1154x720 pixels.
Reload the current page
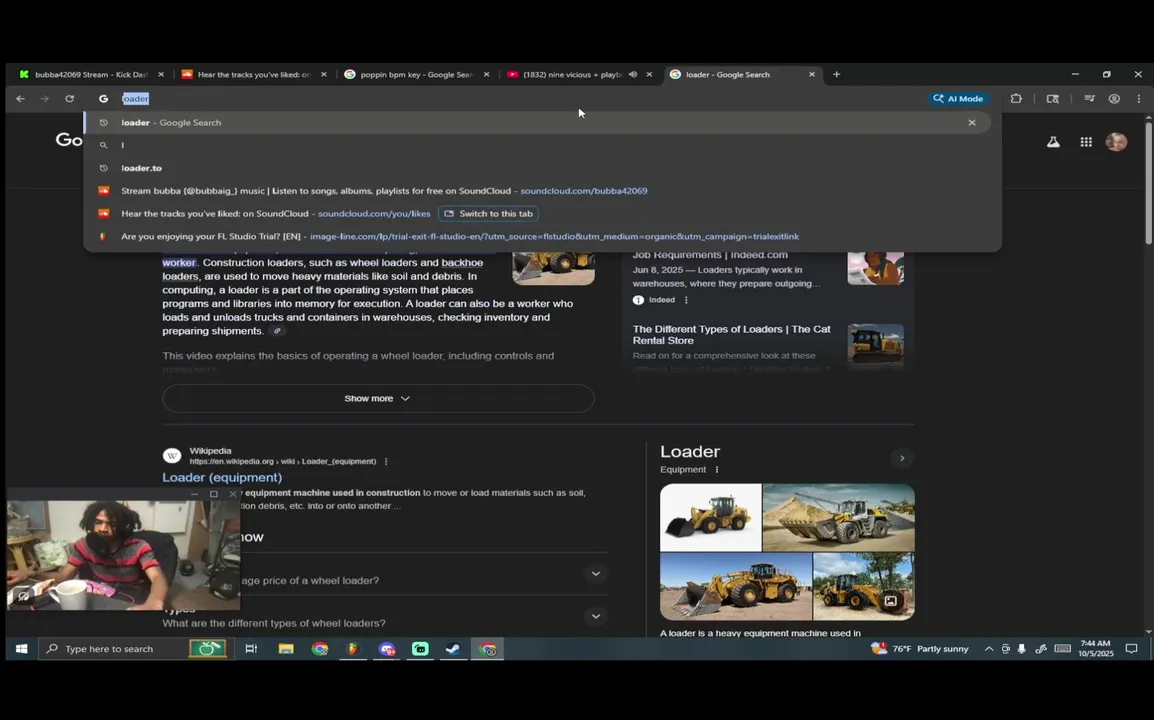[x=69, y=99]
